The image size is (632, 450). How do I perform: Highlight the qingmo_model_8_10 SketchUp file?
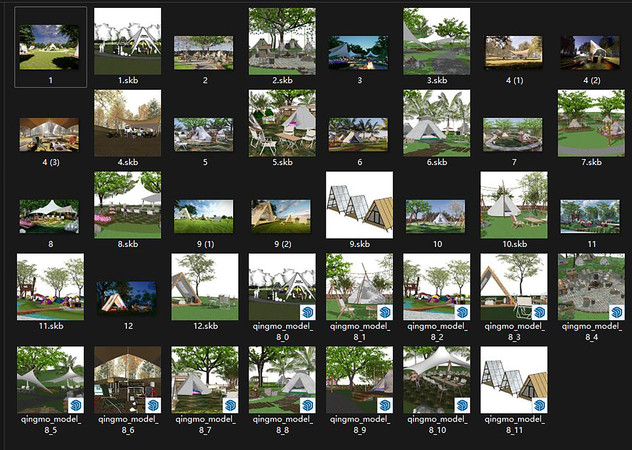point(437,380)
